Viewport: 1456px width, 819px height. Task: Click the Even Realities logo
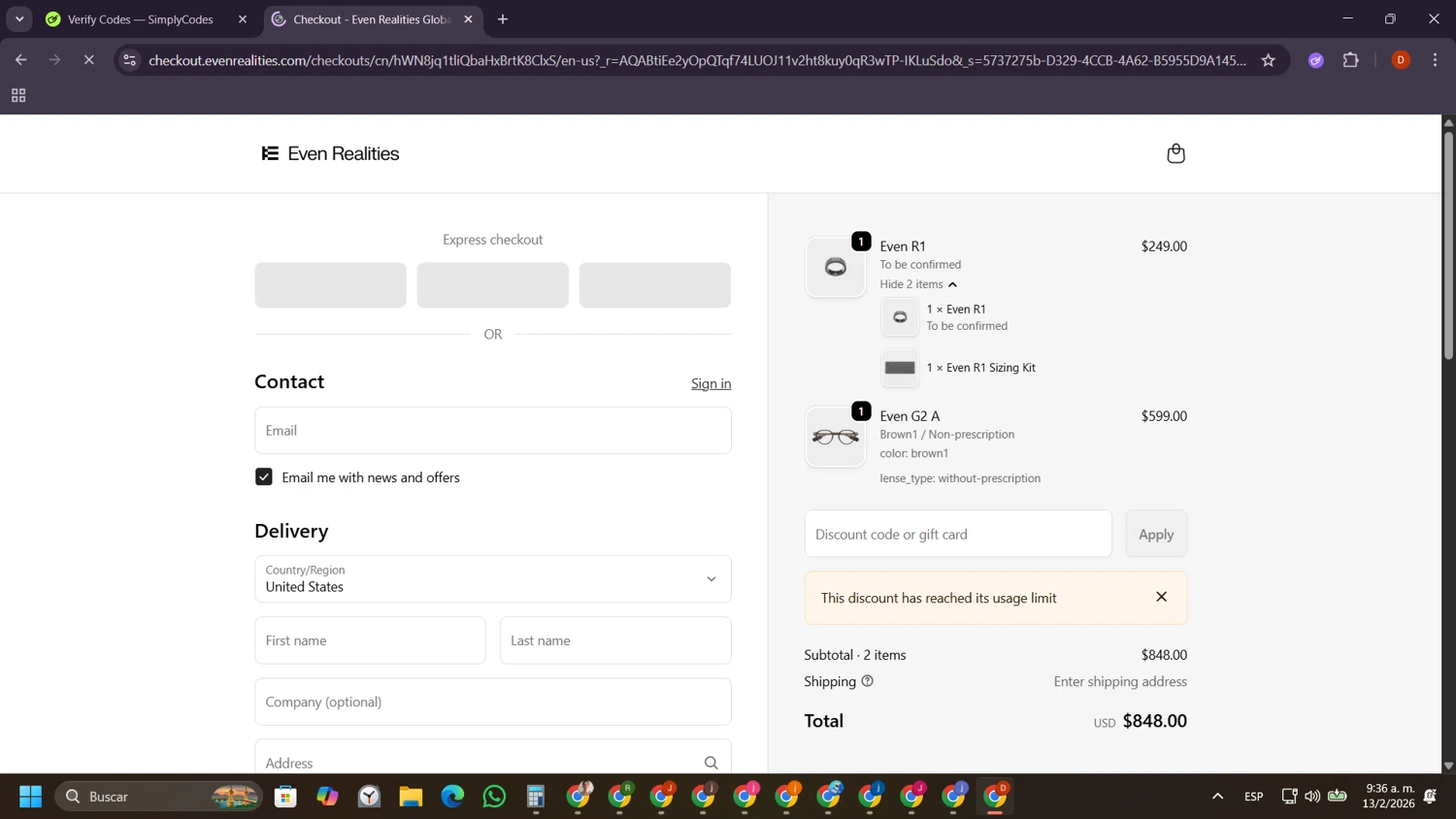(330, 153)
